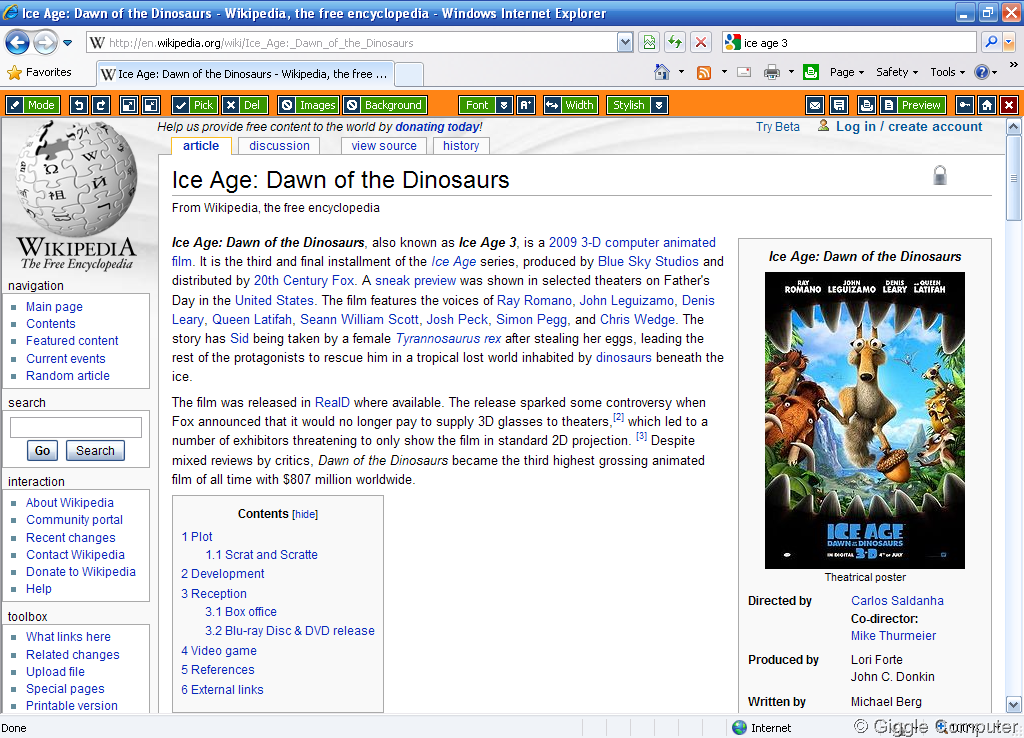Screen dimensions: 1024x738
Task: Click the Width button in the orange toolbar
Action: (571, 105)
